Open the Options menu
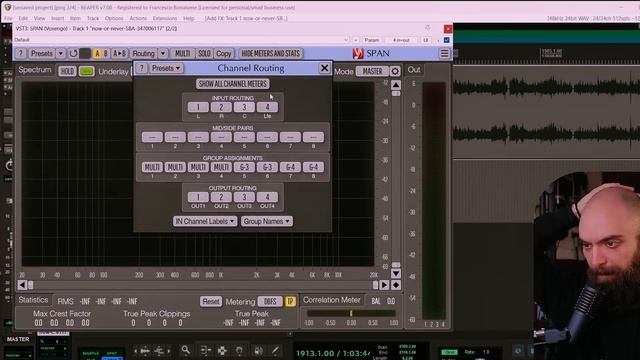 pos(114,18)
